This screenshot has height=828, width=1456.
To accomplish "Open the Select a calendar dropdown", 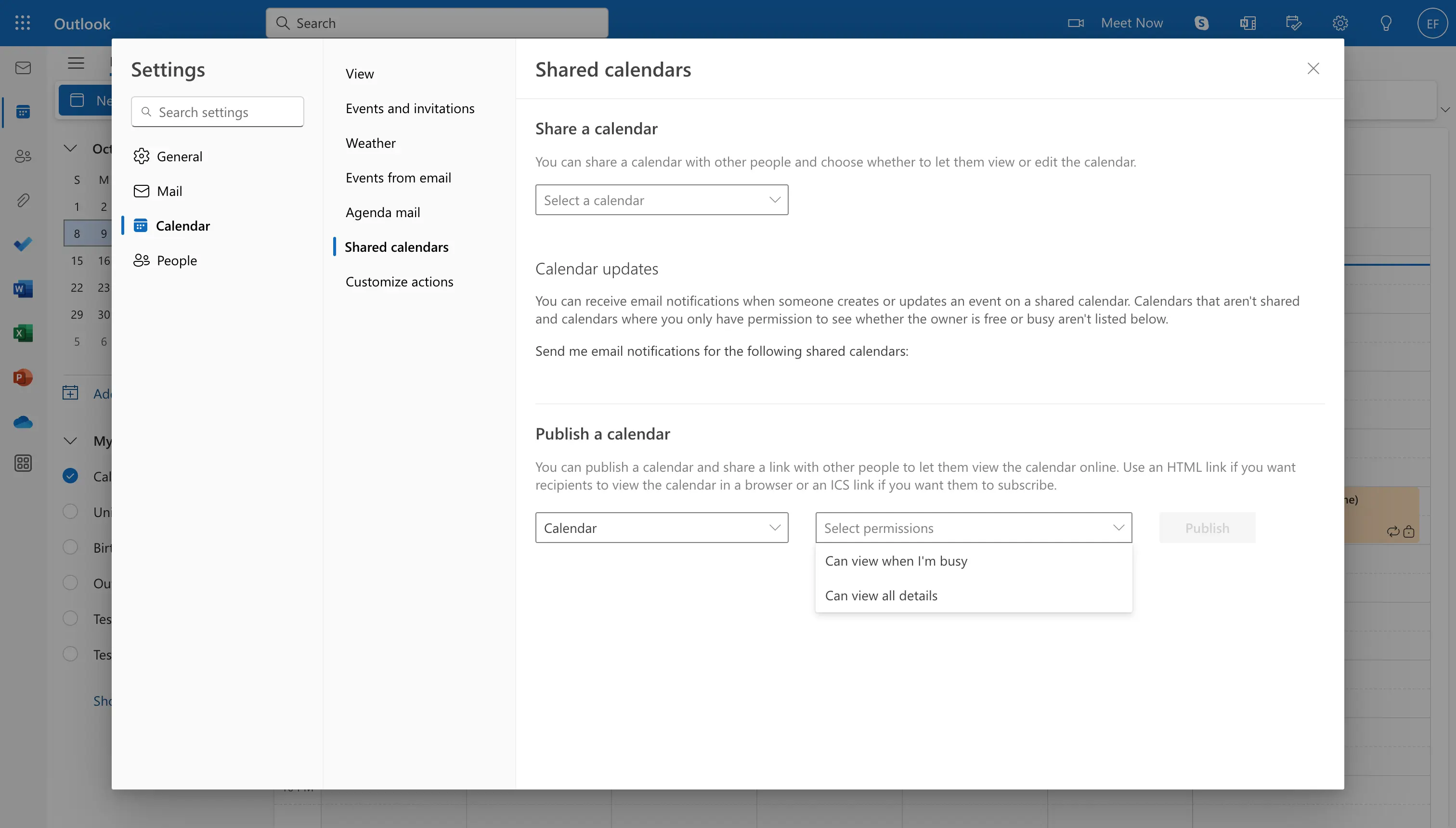I will tap(661, 199).
